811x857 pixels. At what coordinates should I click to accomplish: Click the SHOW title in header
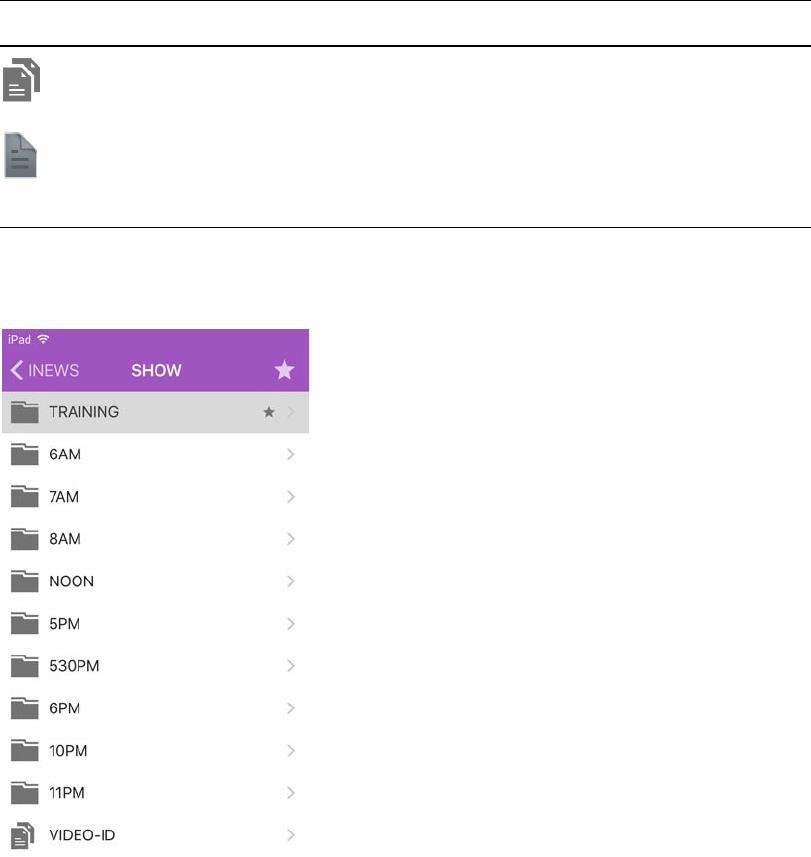coord(156,370)
